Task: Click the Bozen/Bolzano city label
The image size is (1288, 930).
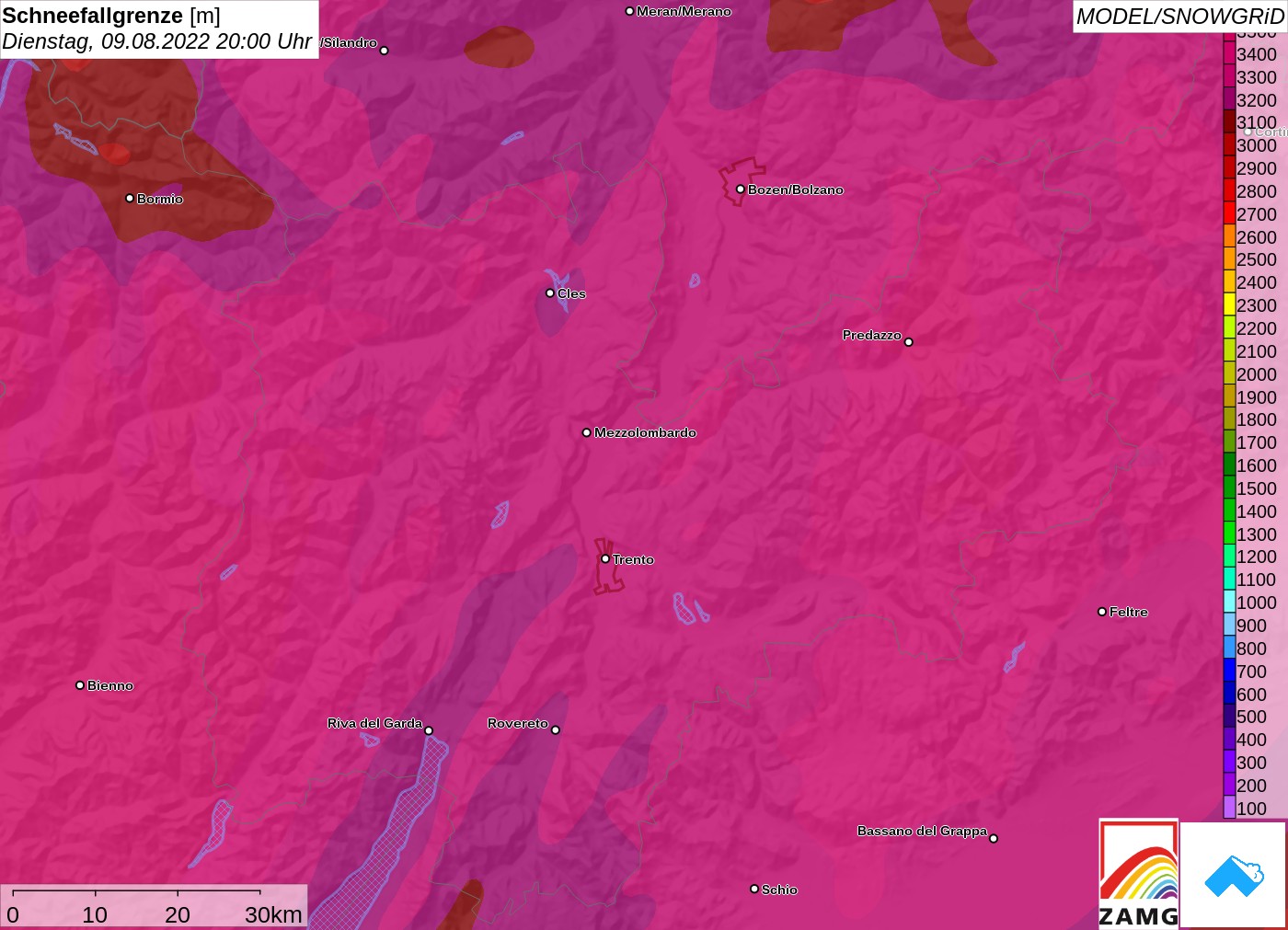Action: click(x=796, y=189)
